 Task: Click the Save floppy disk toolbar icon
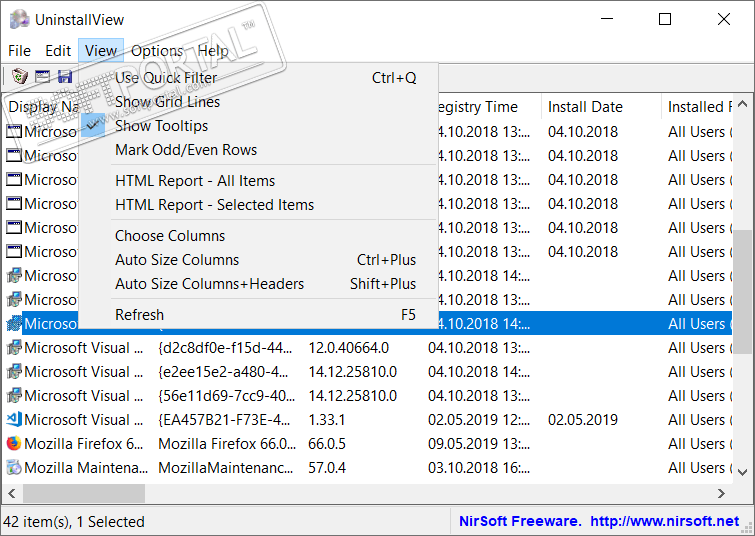point(65,77)
